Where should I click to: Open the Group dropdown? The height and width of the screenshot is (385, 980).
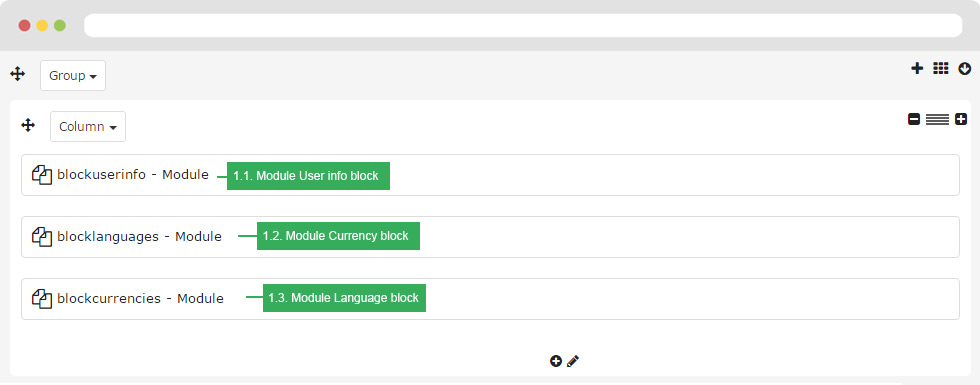coord(73,76)
